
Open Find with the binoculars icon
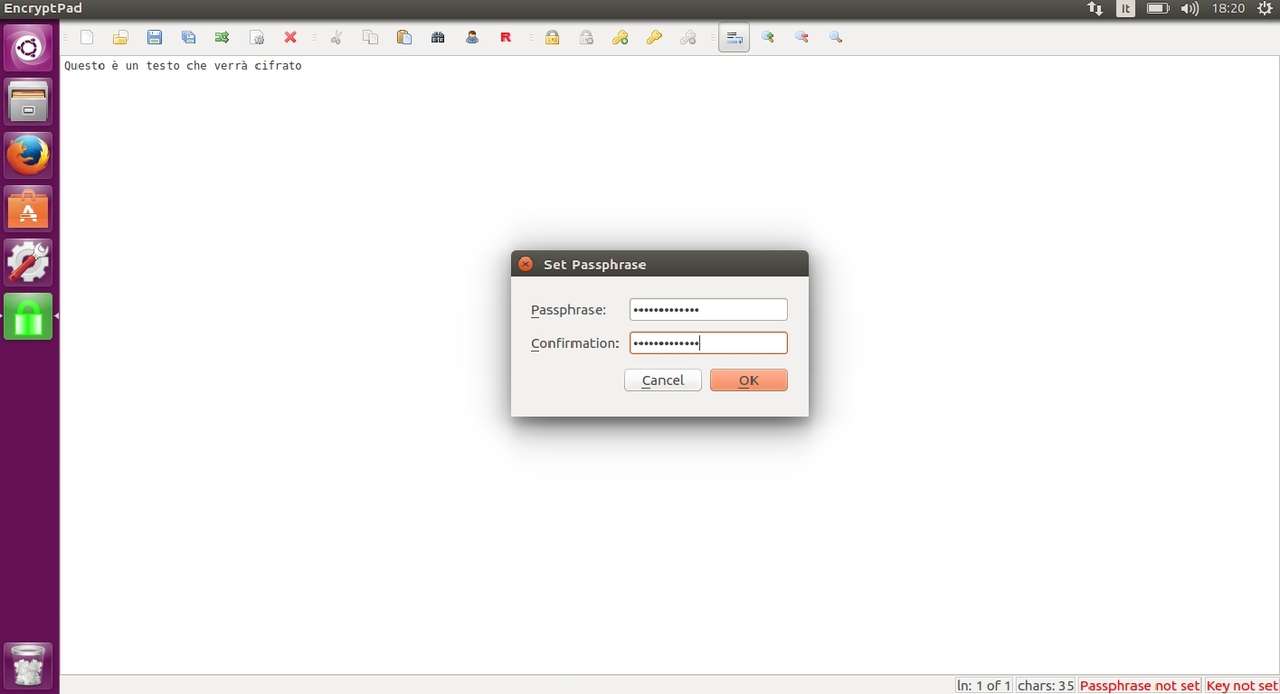tap(438, 38)
